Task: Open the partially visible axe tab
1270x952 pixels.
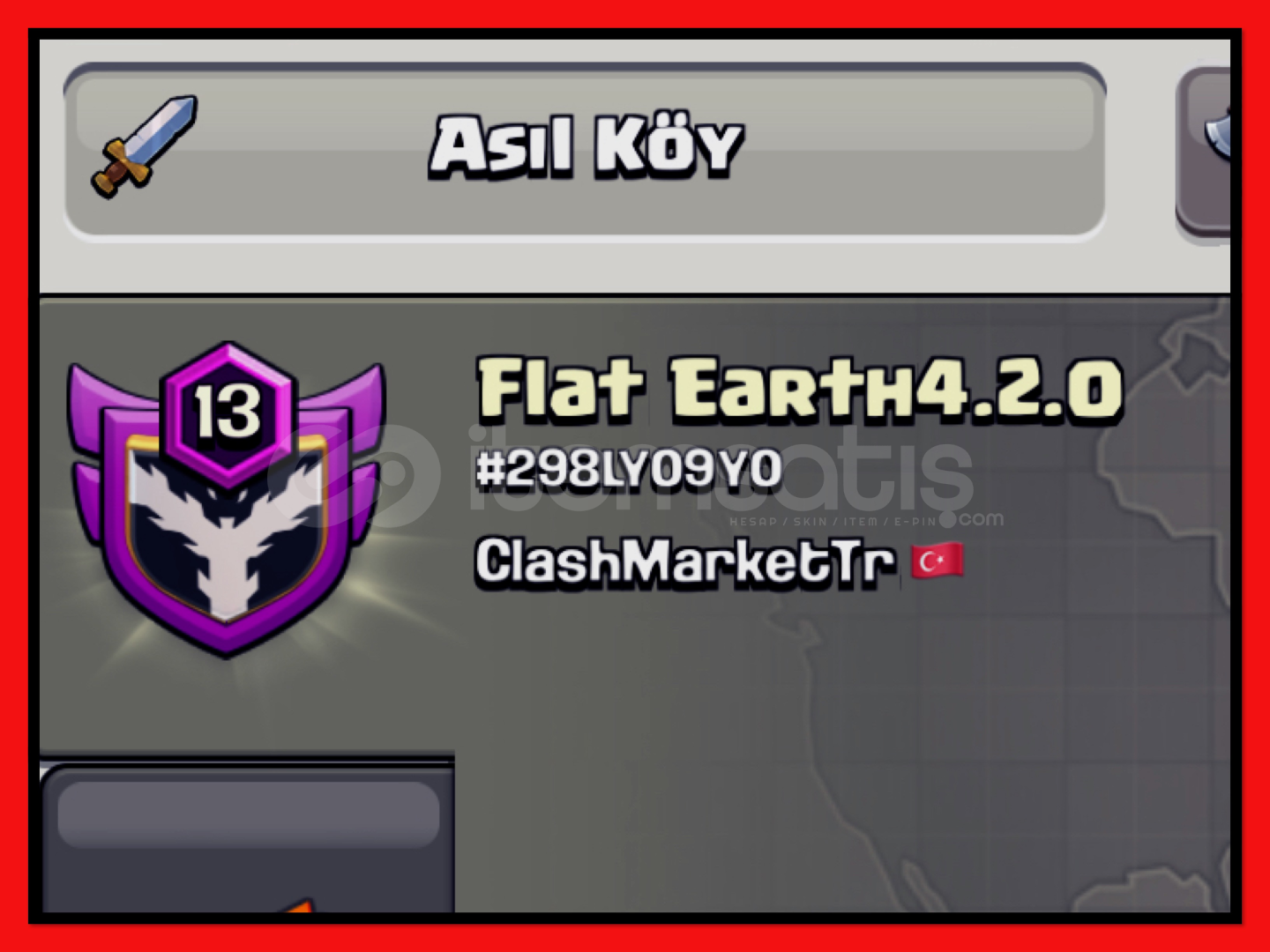Action: (1205, 150)
